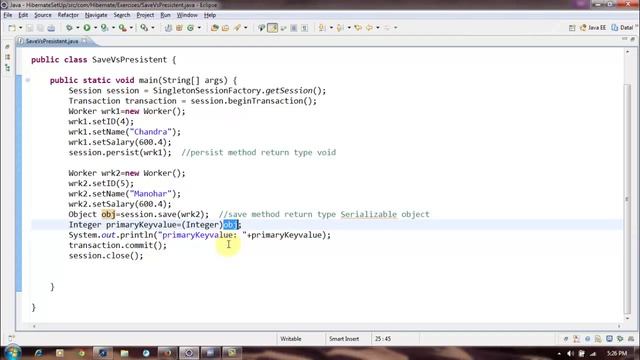
Task: Click the 25 : 45 cursor position field
Action: (x=383, y=339)
